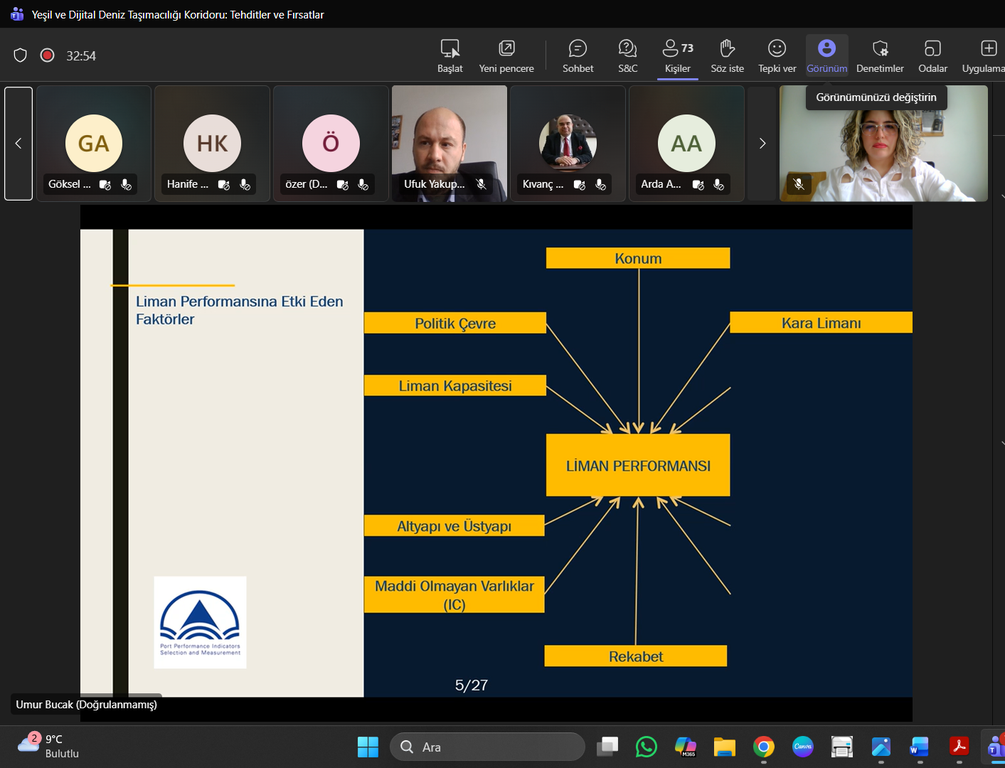The height and width of the screenshot is (768, 1005).
Task: Toggle the red recording indicator
Action: [x=47, y=56]
